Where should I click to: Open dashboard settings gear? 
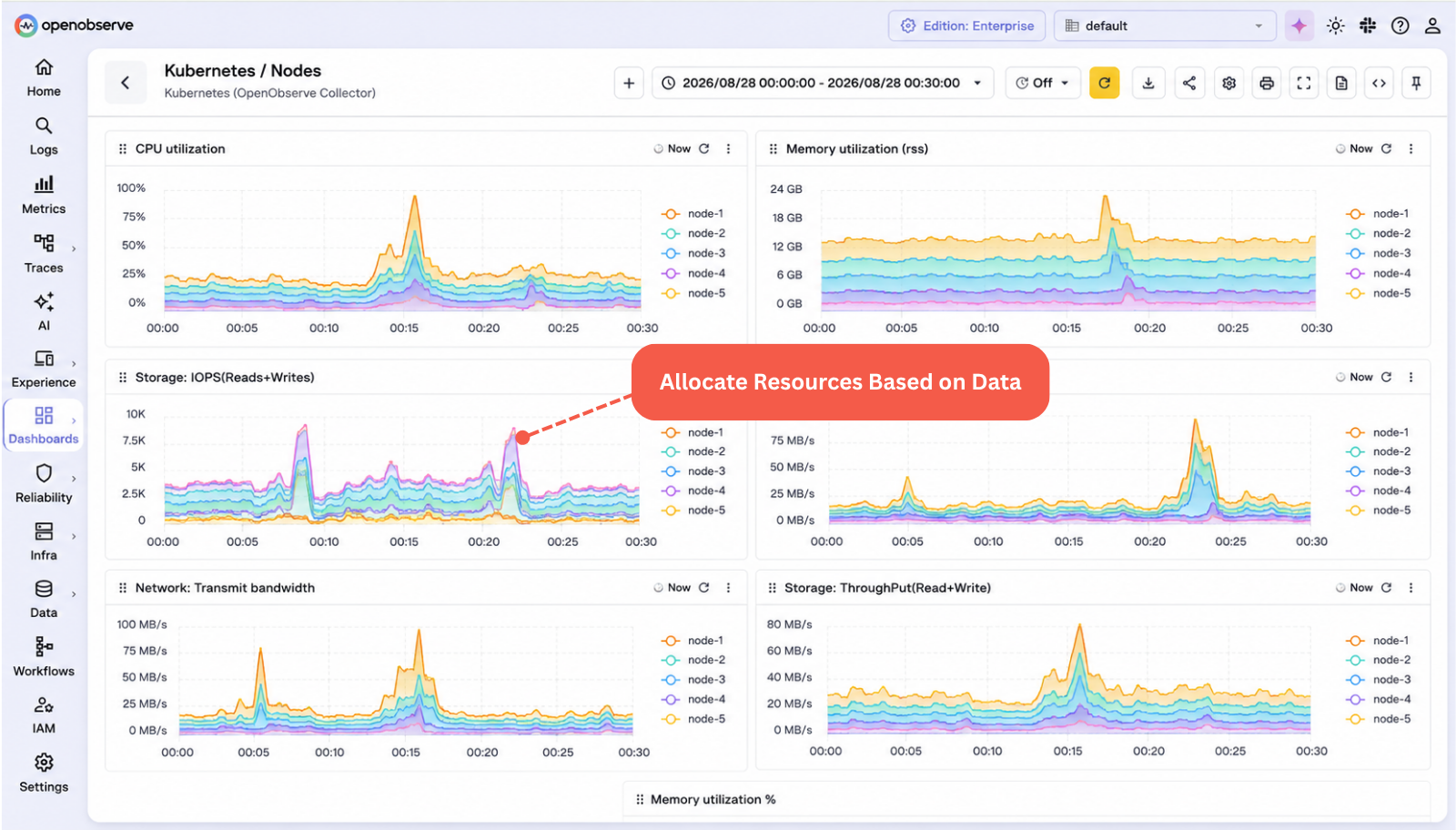(1229, 83)
